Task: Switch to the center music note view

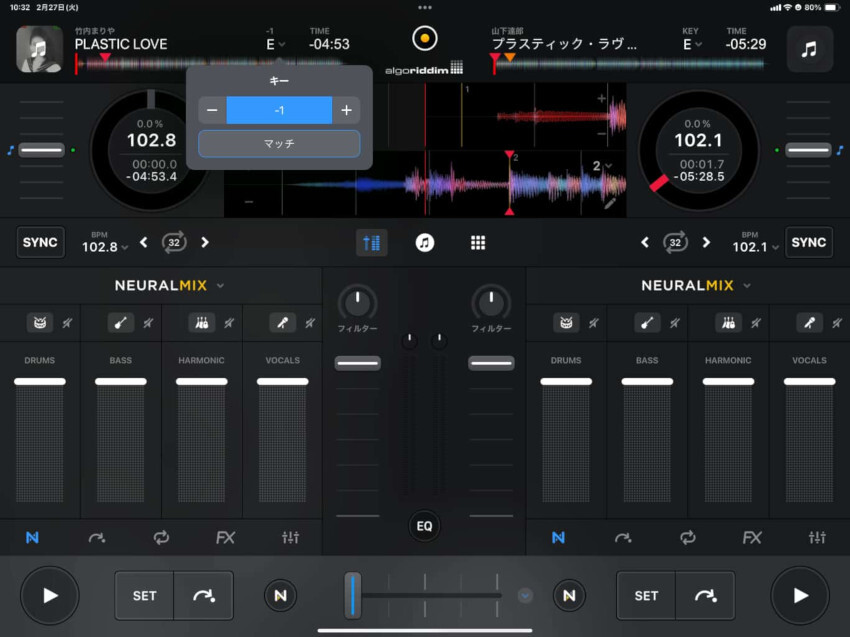Action: (425, 243)
